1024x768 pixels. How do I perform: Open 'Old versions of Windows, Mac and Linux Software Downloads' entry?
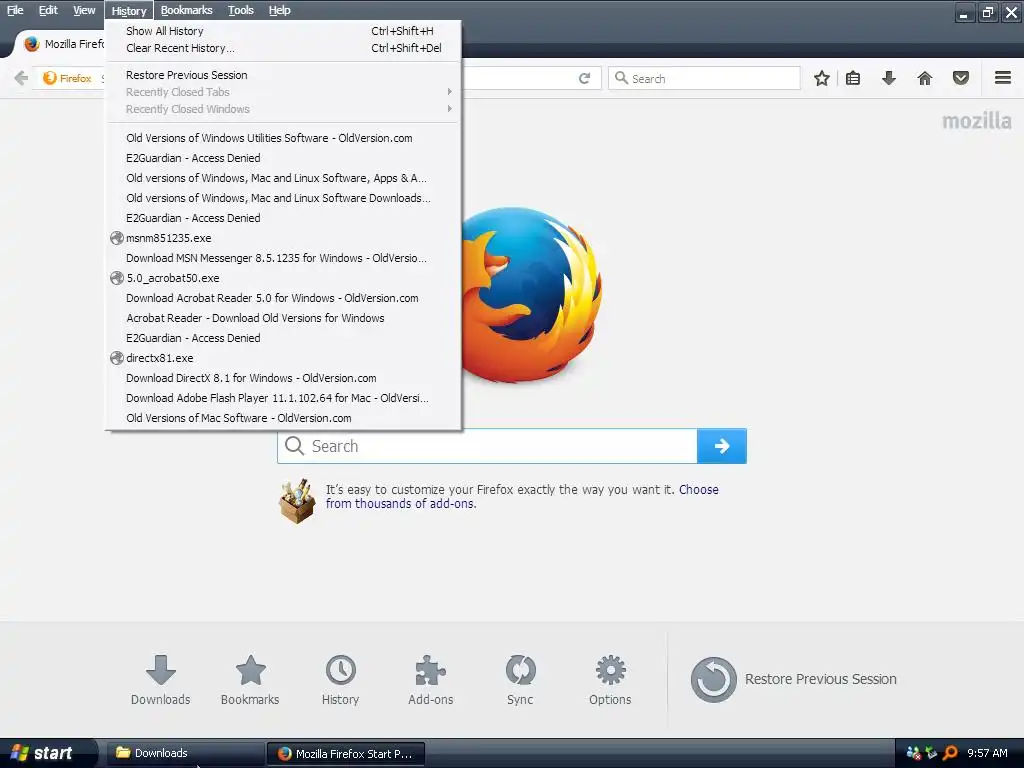click(283, 198)
